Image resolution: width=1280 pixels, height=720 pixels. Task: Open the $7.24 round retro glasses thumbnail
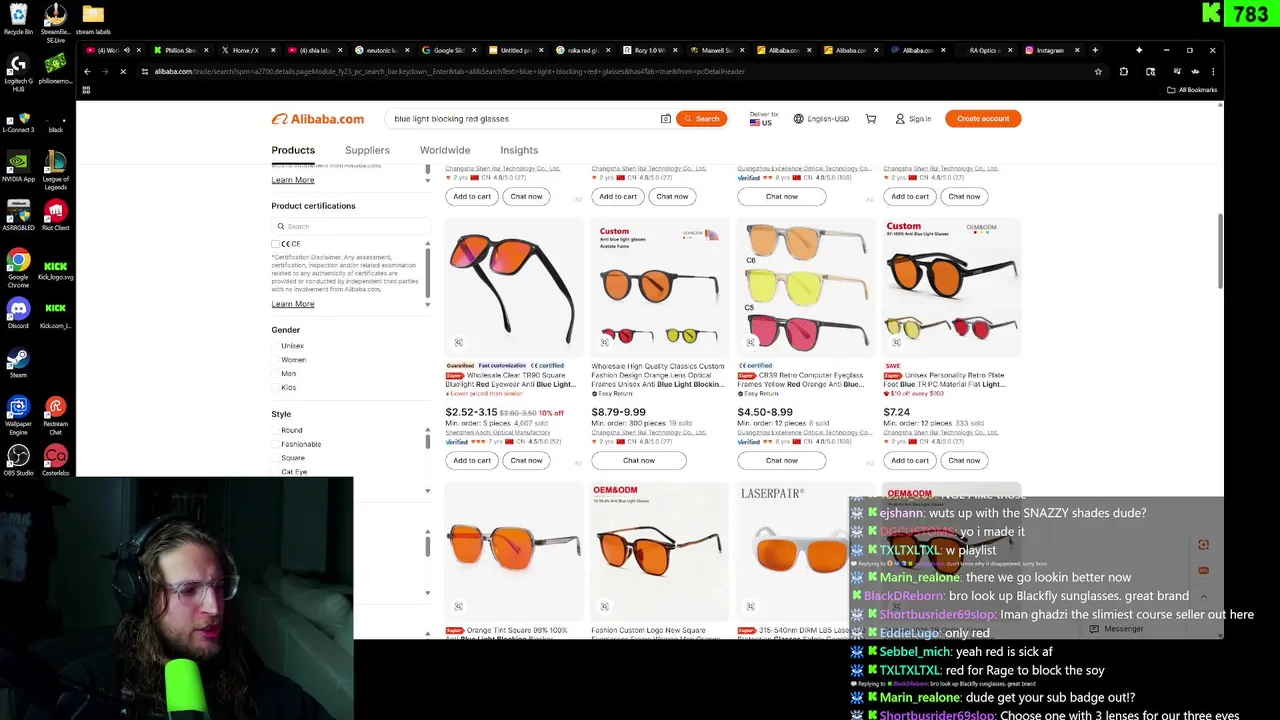coord(952,288)
